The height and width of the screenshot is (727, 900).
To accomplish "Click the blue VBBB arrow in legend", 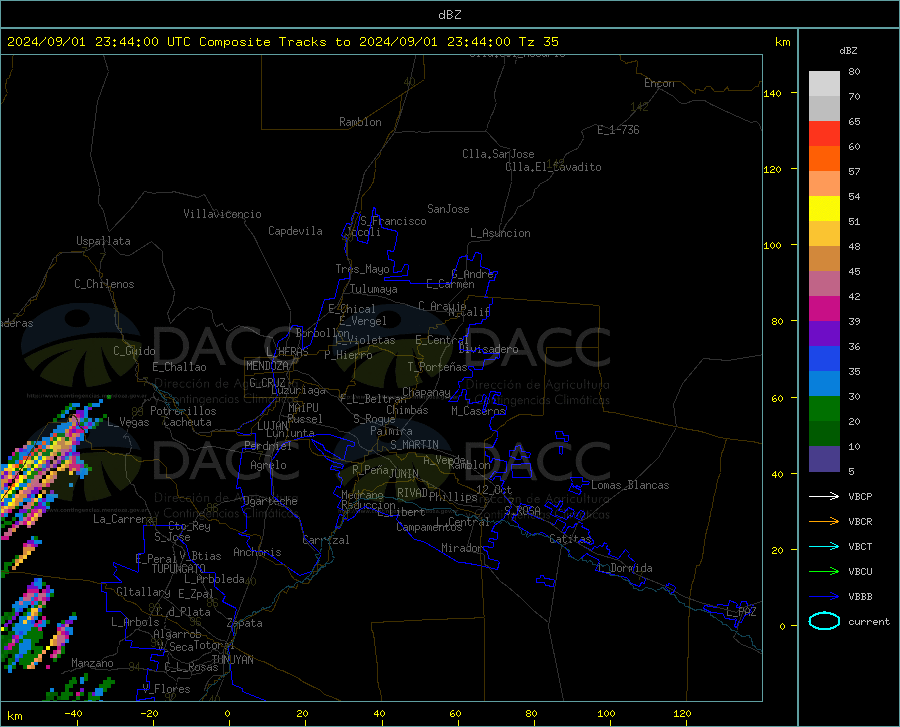I will (x=824, y=597).
